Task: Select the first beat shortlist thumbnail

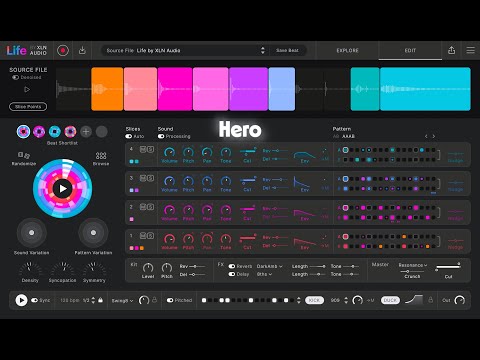Action: click(23, 132)
